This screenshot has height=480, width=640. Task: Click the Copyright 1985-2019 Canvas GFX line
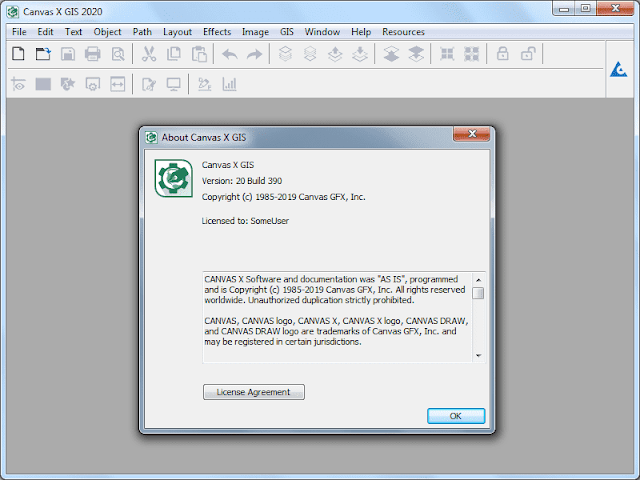(x=284, y=197)
